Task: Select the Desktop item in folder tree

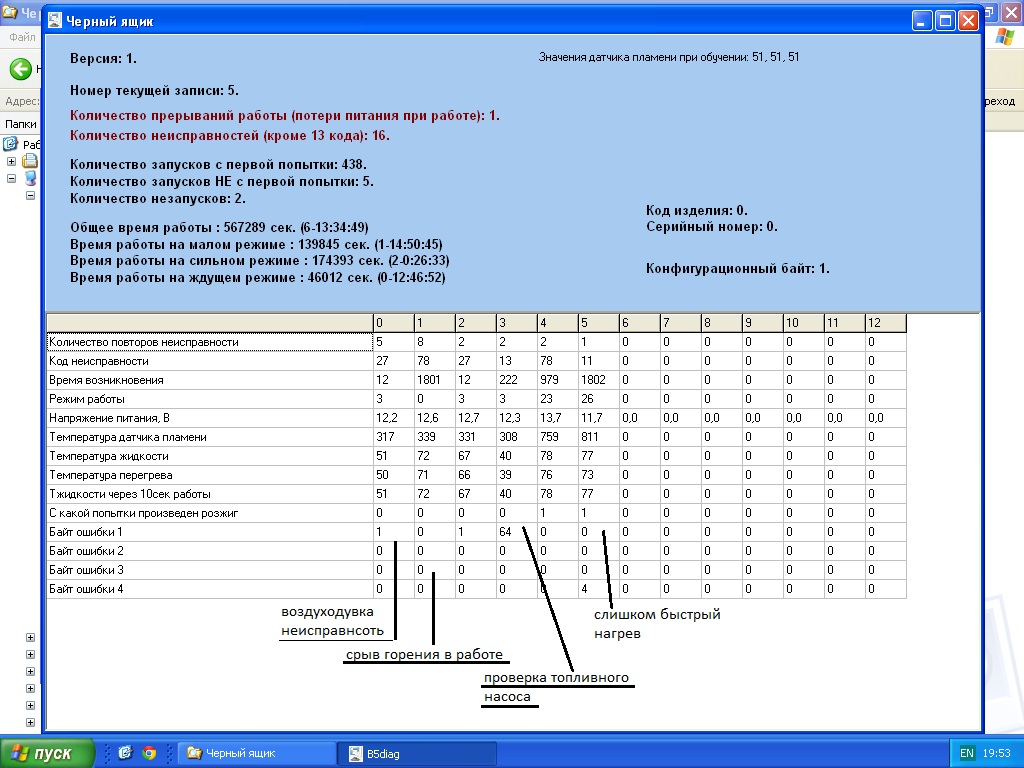Action: pyautogui.click(x=21, y=144)
